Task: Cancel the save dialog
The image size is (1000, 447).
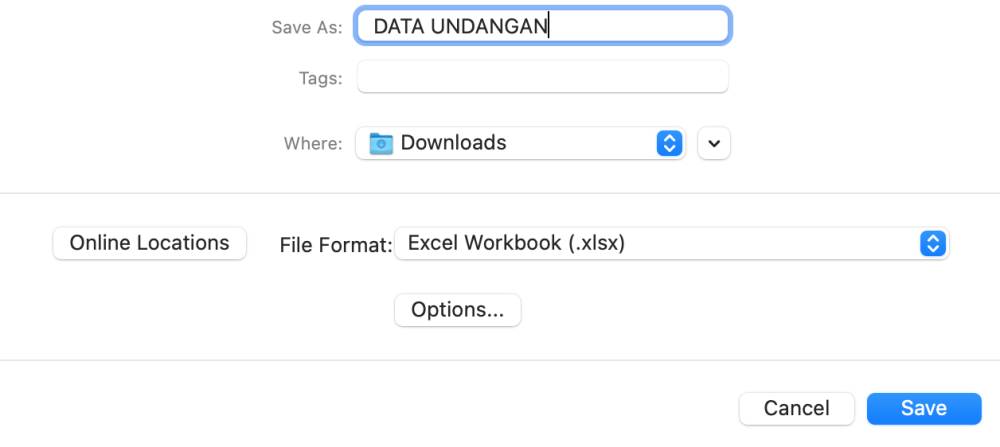Action: click(x=797, y=408)
